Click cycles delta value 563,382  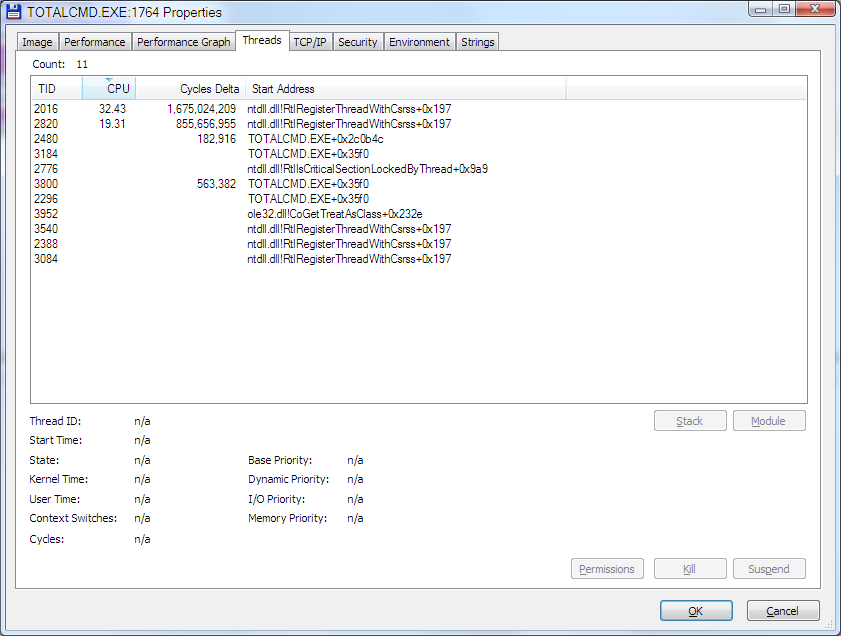click(216, 184)
